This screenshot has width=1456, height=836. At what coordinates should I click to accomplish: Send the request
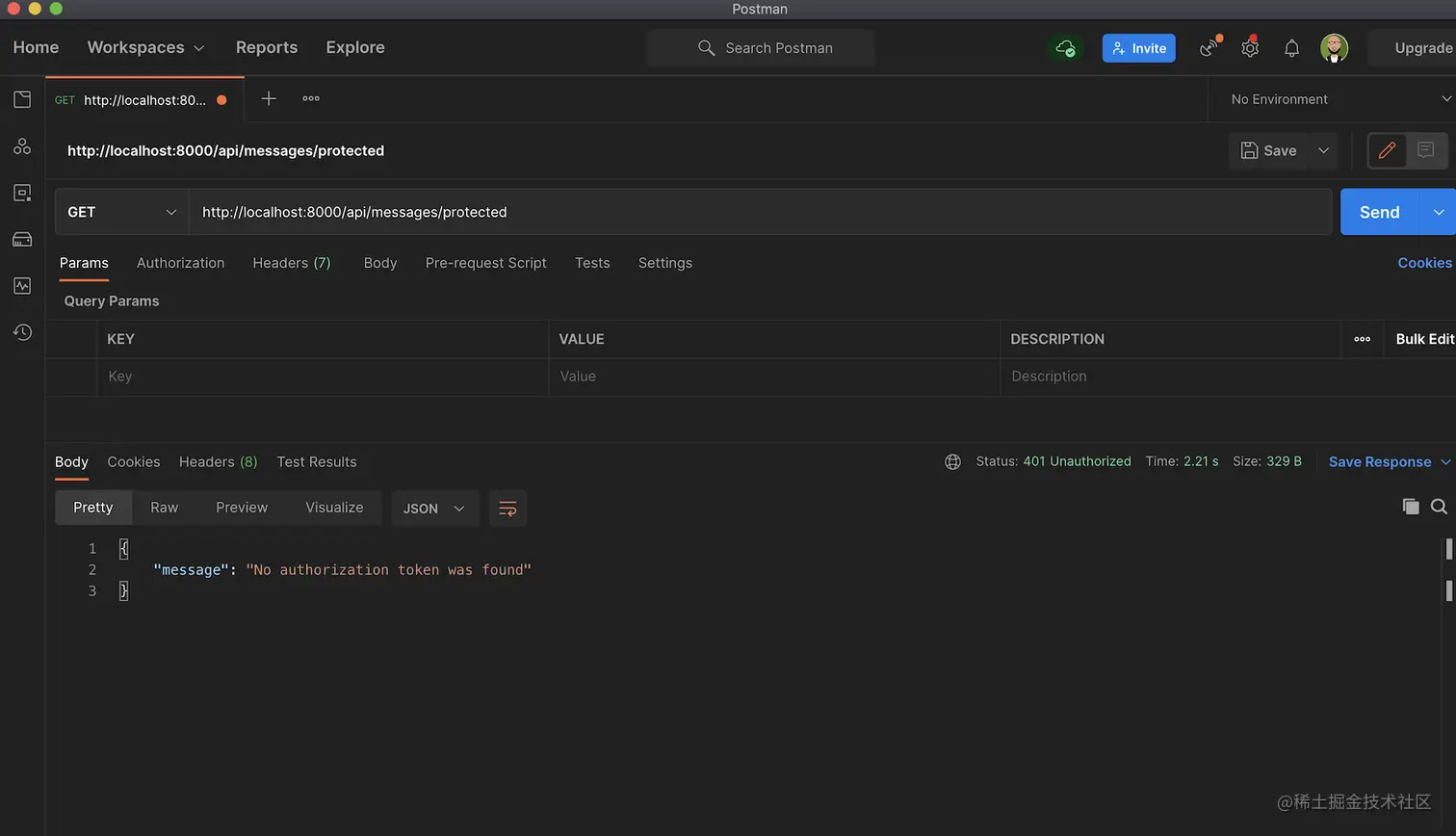point(1380,212)
